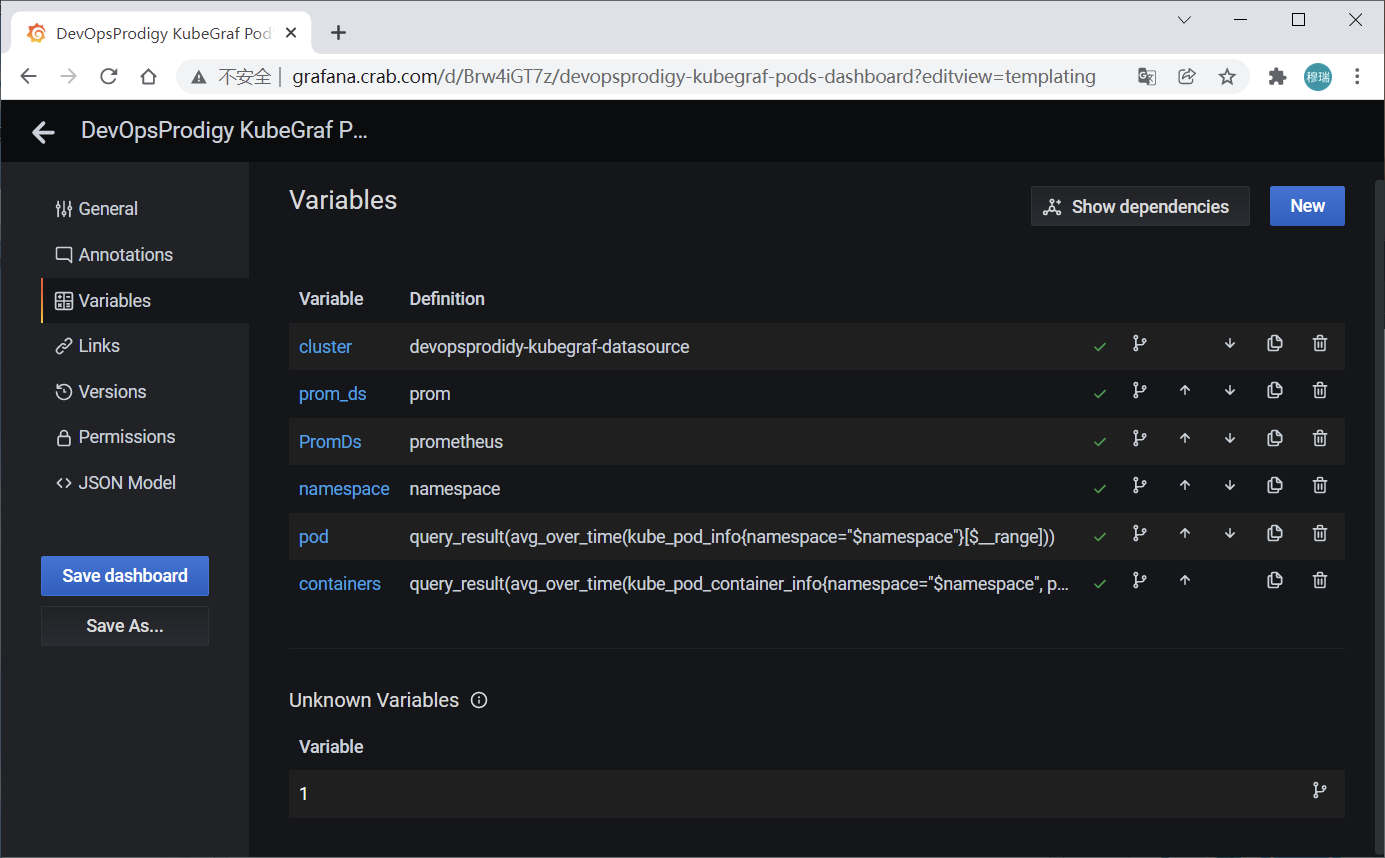Open the browser profile avatar
Screen dimensions: 1385x858
(x=1318, y=77)
